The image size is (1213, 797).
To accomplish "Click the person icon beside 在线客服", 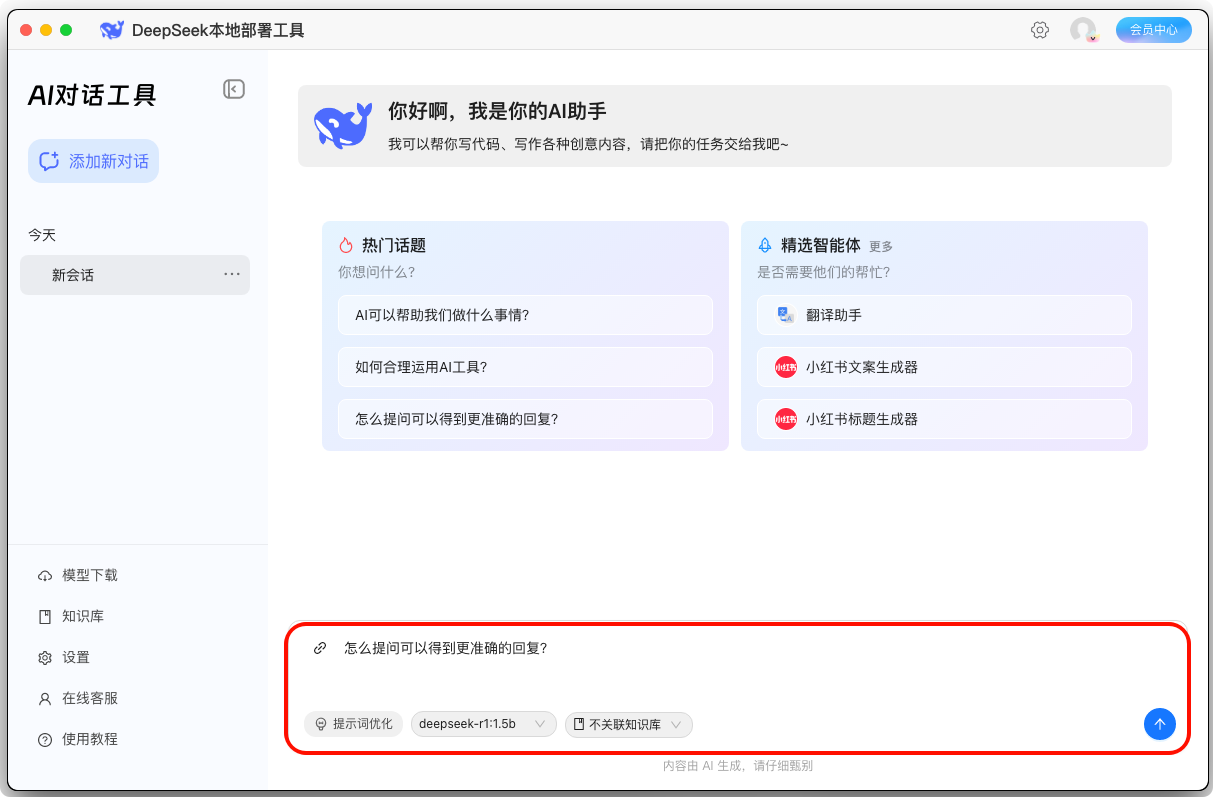I will [45, 699].
